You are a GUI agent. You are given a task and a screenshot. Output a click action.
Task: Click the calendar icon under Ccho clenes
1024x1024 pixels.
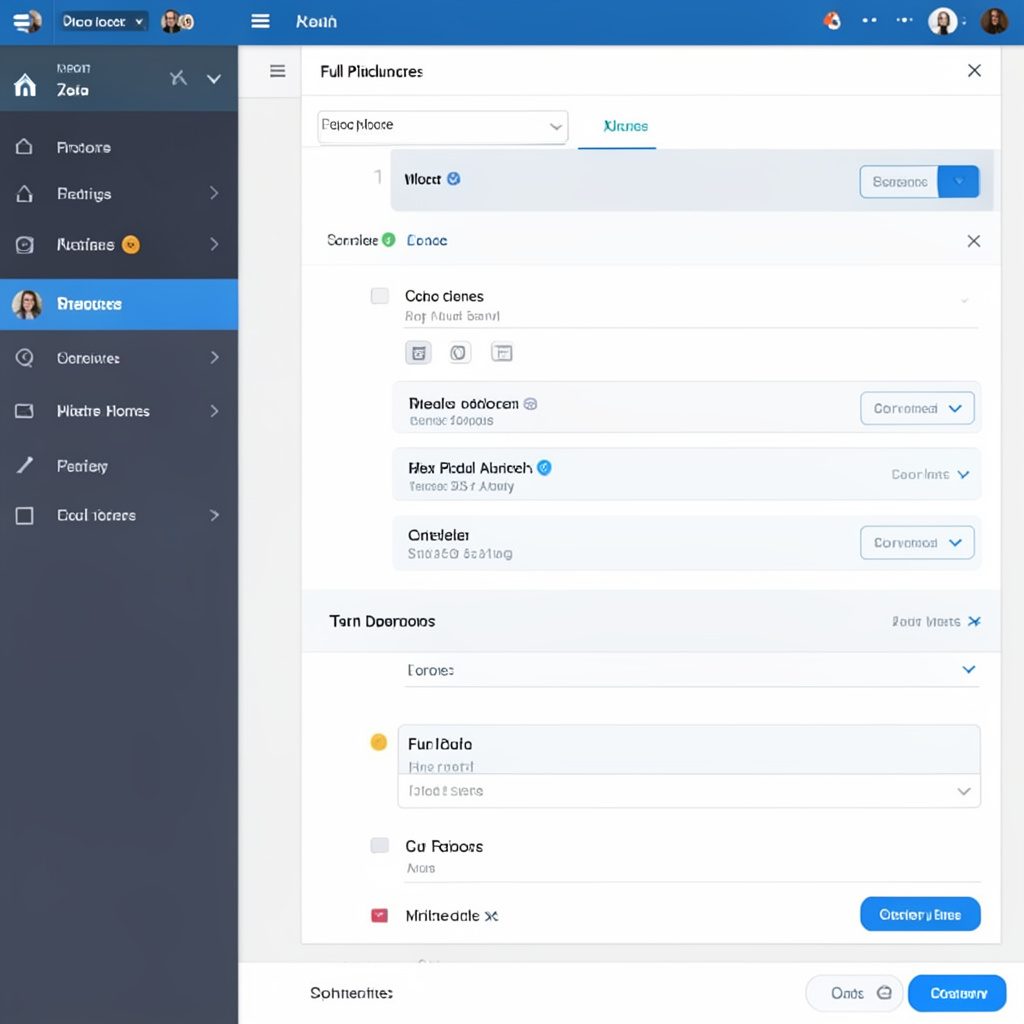coord(419,353)
